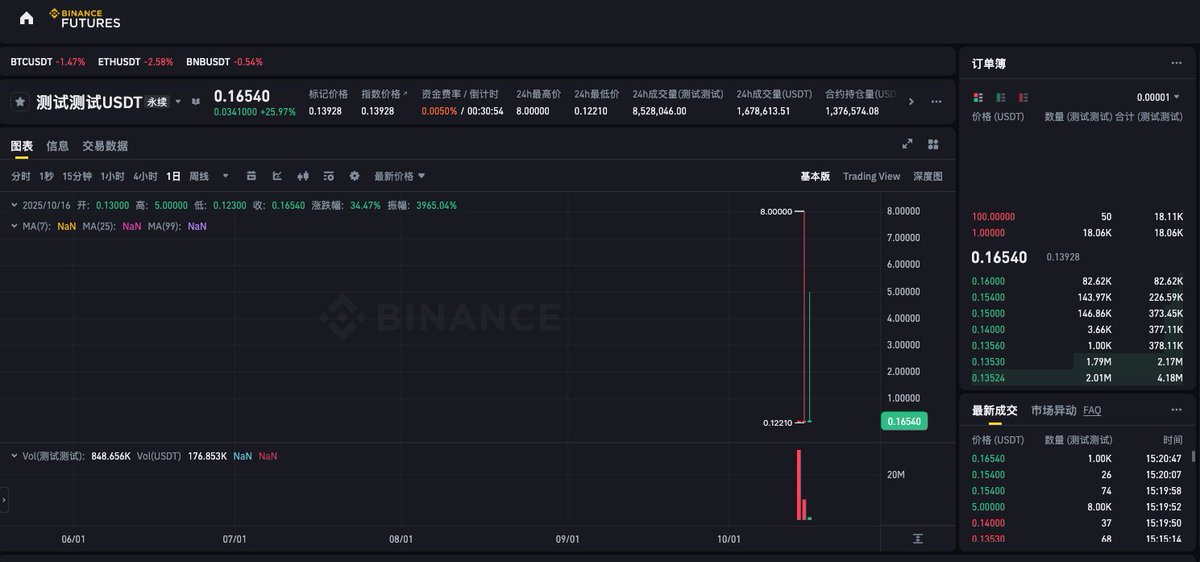Switch to the 最新成交 tab
The image size is (1200, 562).
click(994, 410)
